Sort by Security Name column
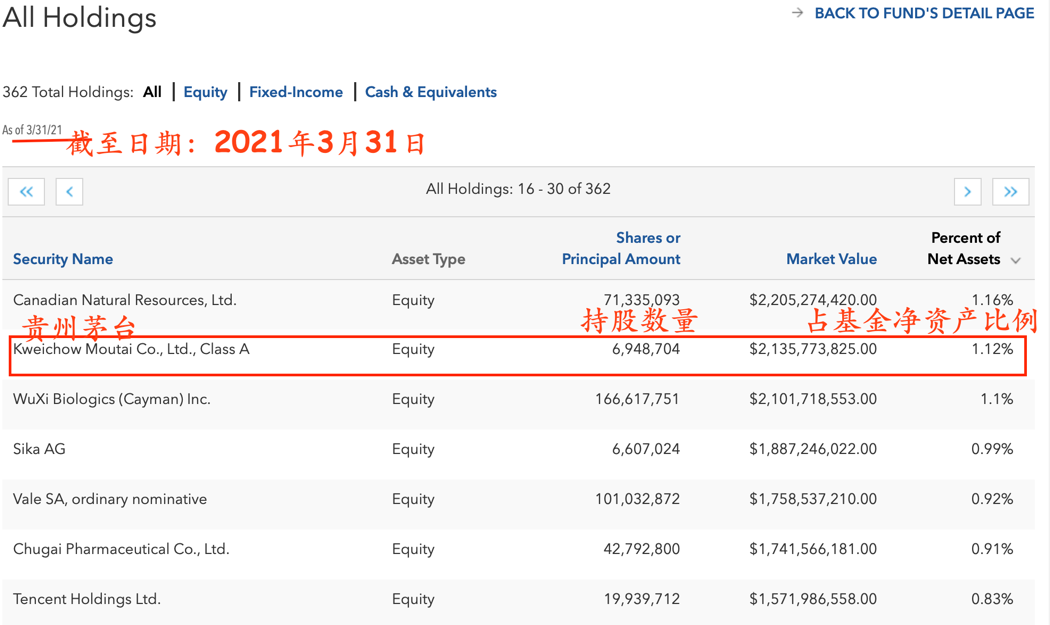This screenshot has height=625, width=1050. point(63,259)
